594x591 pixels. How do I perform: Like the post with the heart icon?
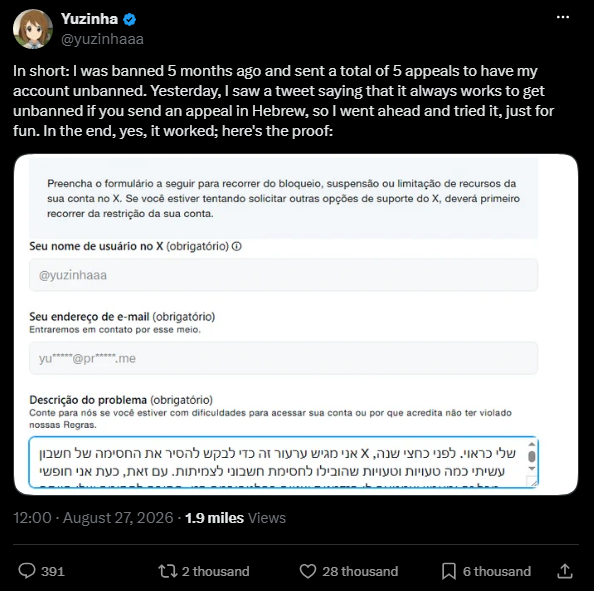click(x=308, y=571)
